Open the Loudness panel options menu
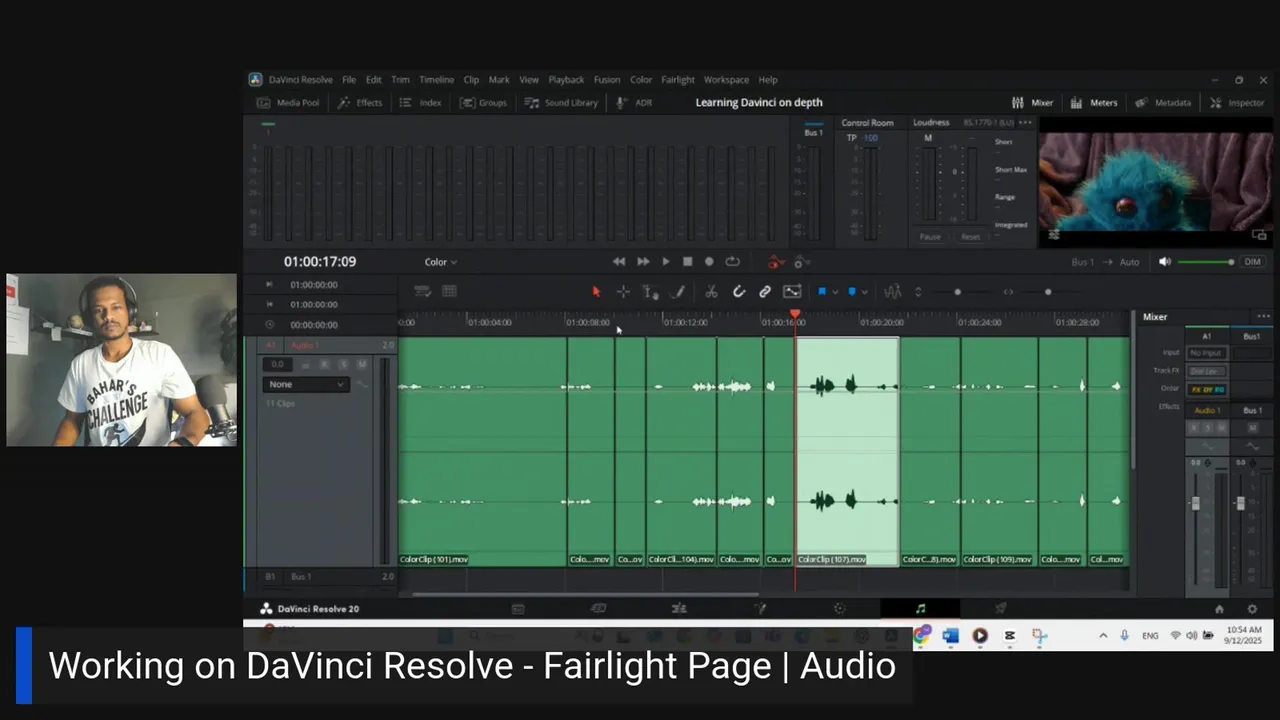This screenshot has height=720, width=1280. 1025,123
